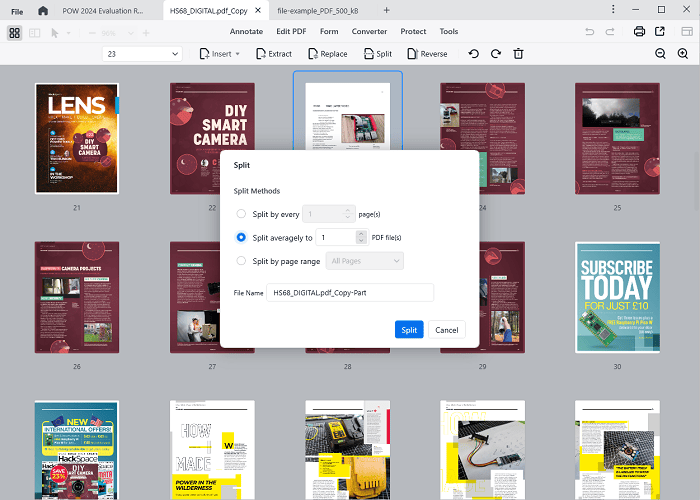Toggle the thumbnail grid view icon
This screenshot has width=700, height=500.
[14, 32]
